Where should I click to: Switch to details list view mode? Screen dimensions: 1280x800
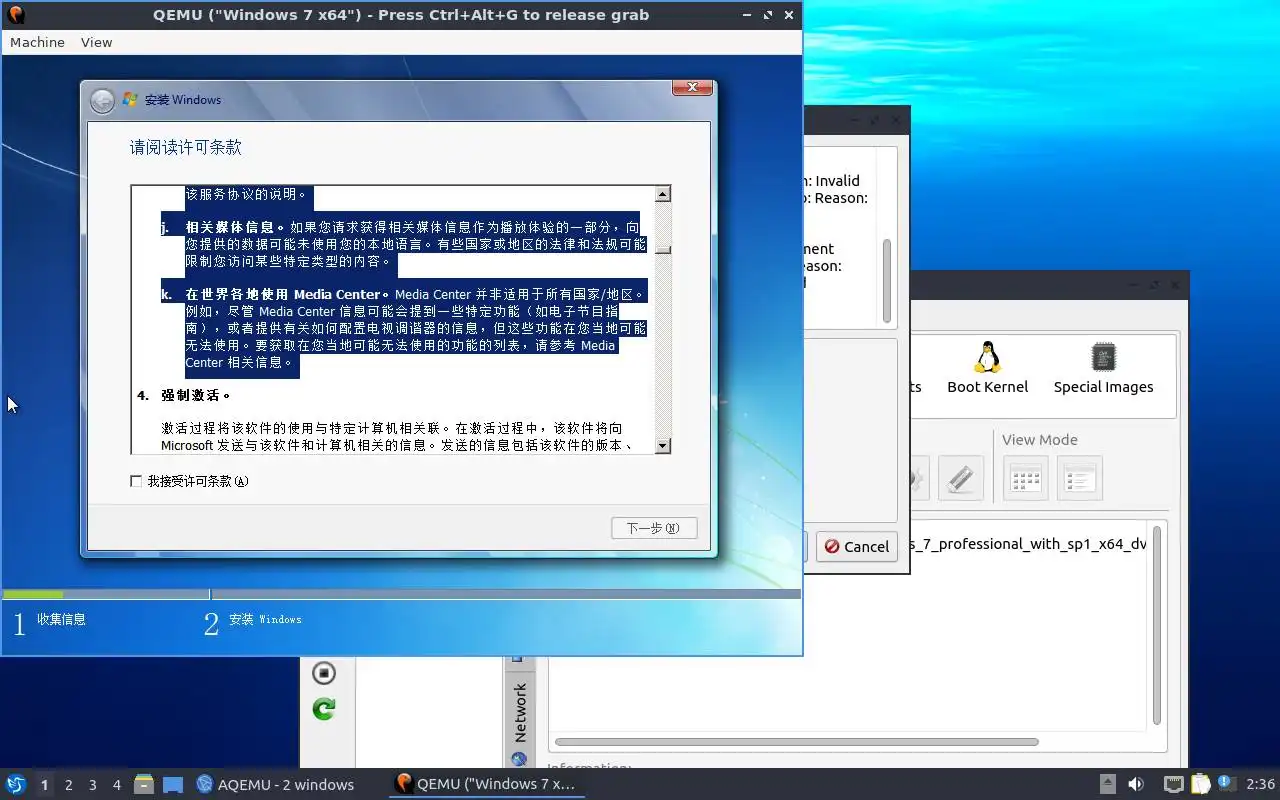coord(1080,478)
